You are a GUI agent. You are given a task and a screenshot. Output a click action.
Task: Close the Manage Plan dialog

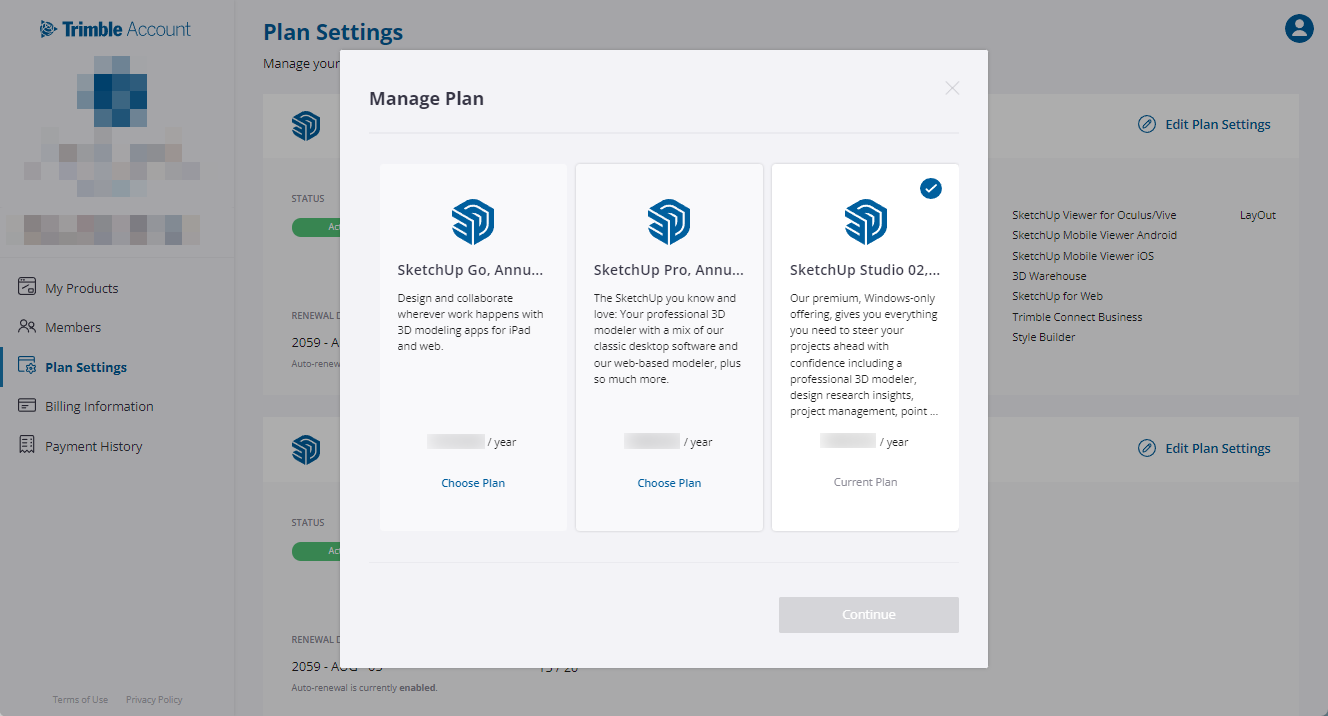pos(952,88)
